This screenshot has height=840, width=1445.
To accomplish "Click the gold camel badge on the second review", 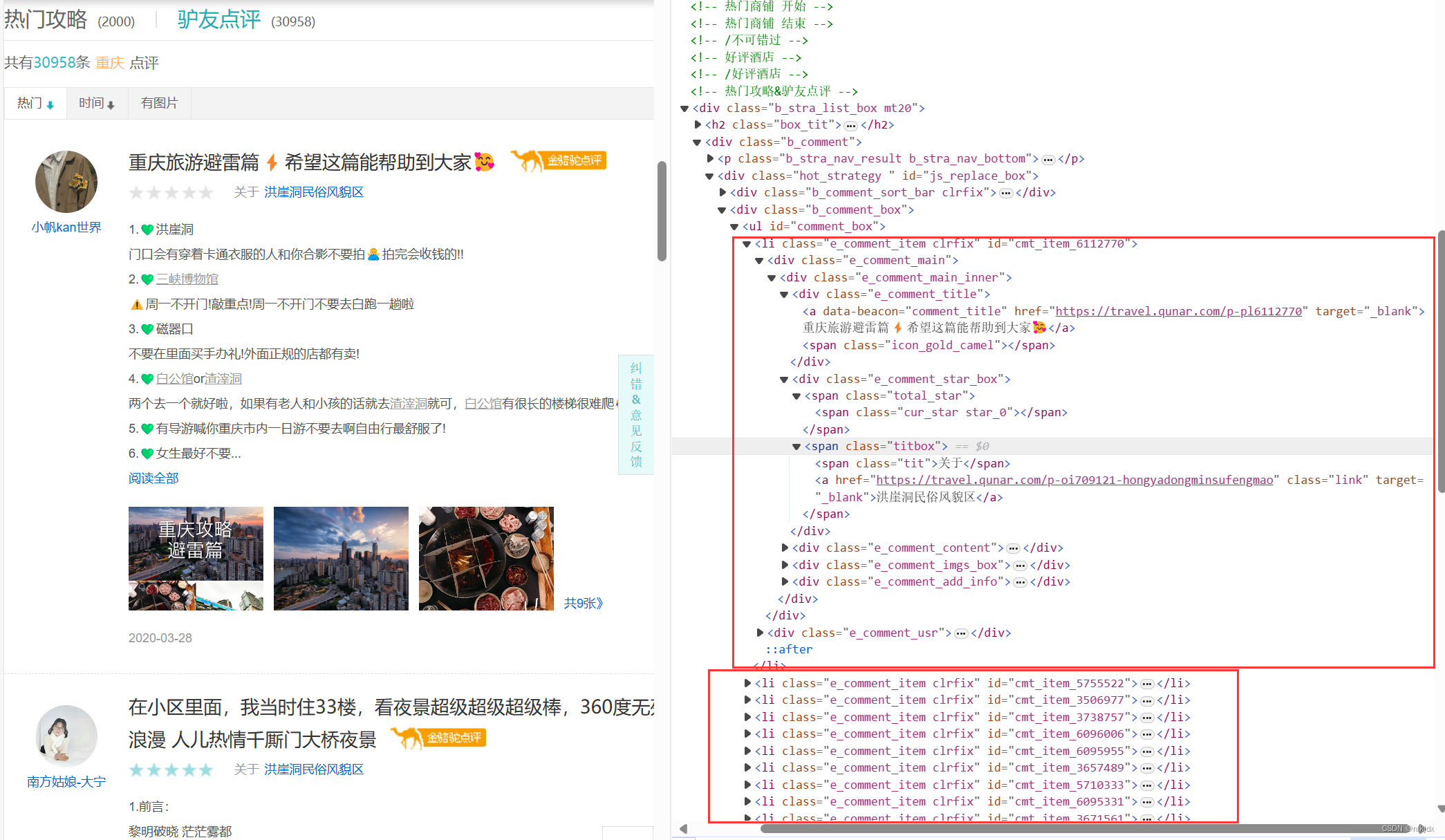I will [x=438, y=738].
